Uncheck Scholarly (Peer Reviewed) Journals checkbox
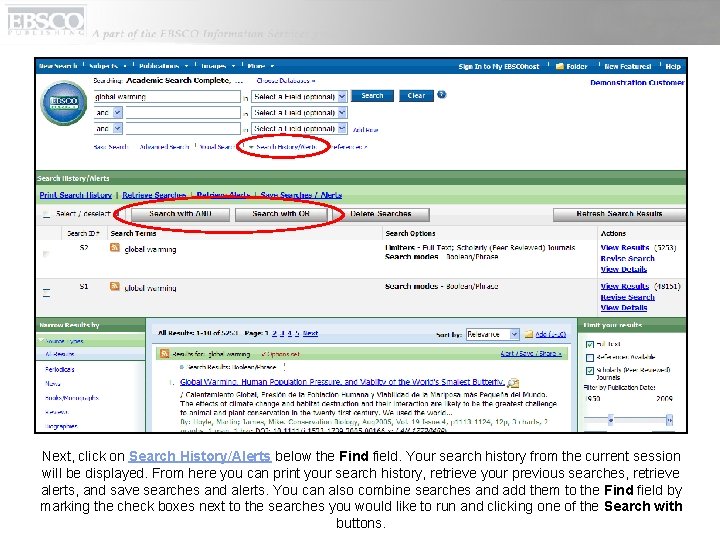 [x=590, y=371]
